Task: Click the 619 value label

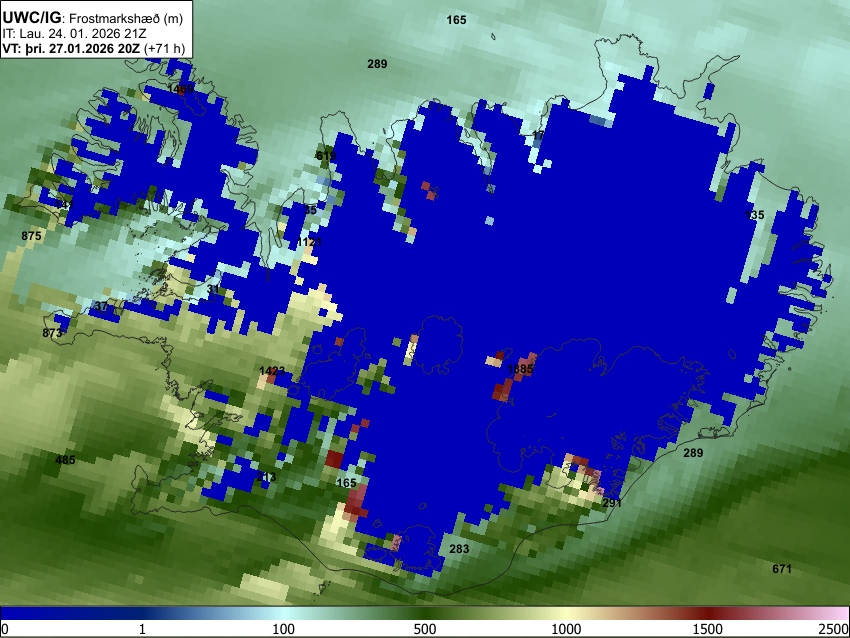Action: [x=326, y=156]
